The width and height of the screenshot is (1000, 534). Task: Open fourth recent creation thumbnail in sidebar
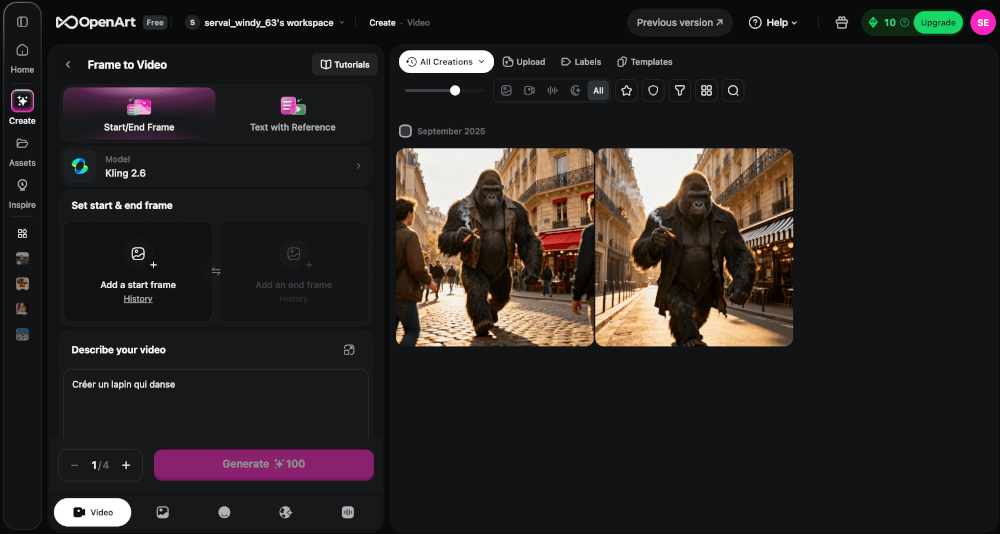click(x=22, y=334)
